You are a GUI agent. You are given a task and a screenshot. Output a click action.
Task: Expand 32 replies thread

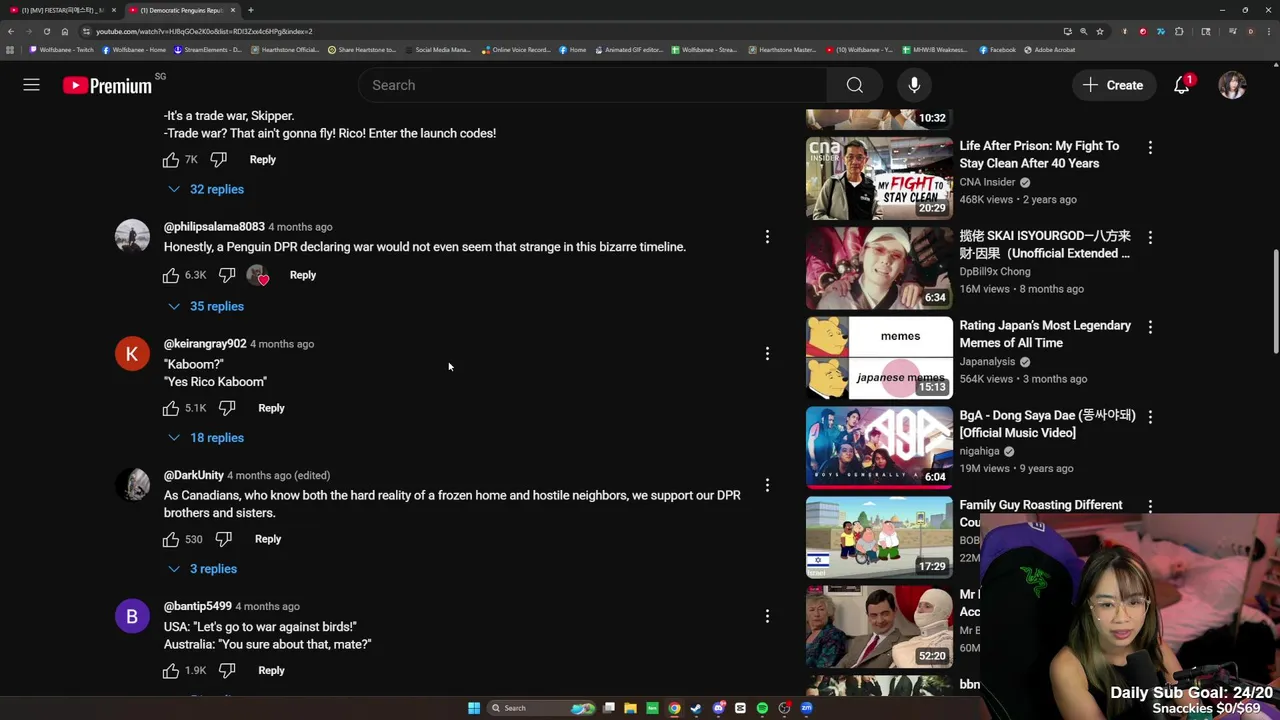tap(206, 189)
